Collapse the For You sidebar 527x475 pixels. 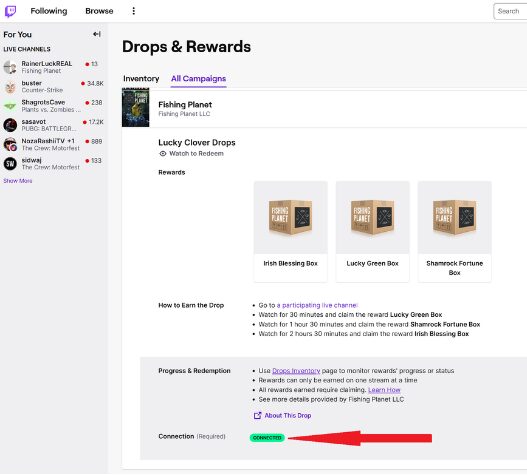tap(97, 34)
